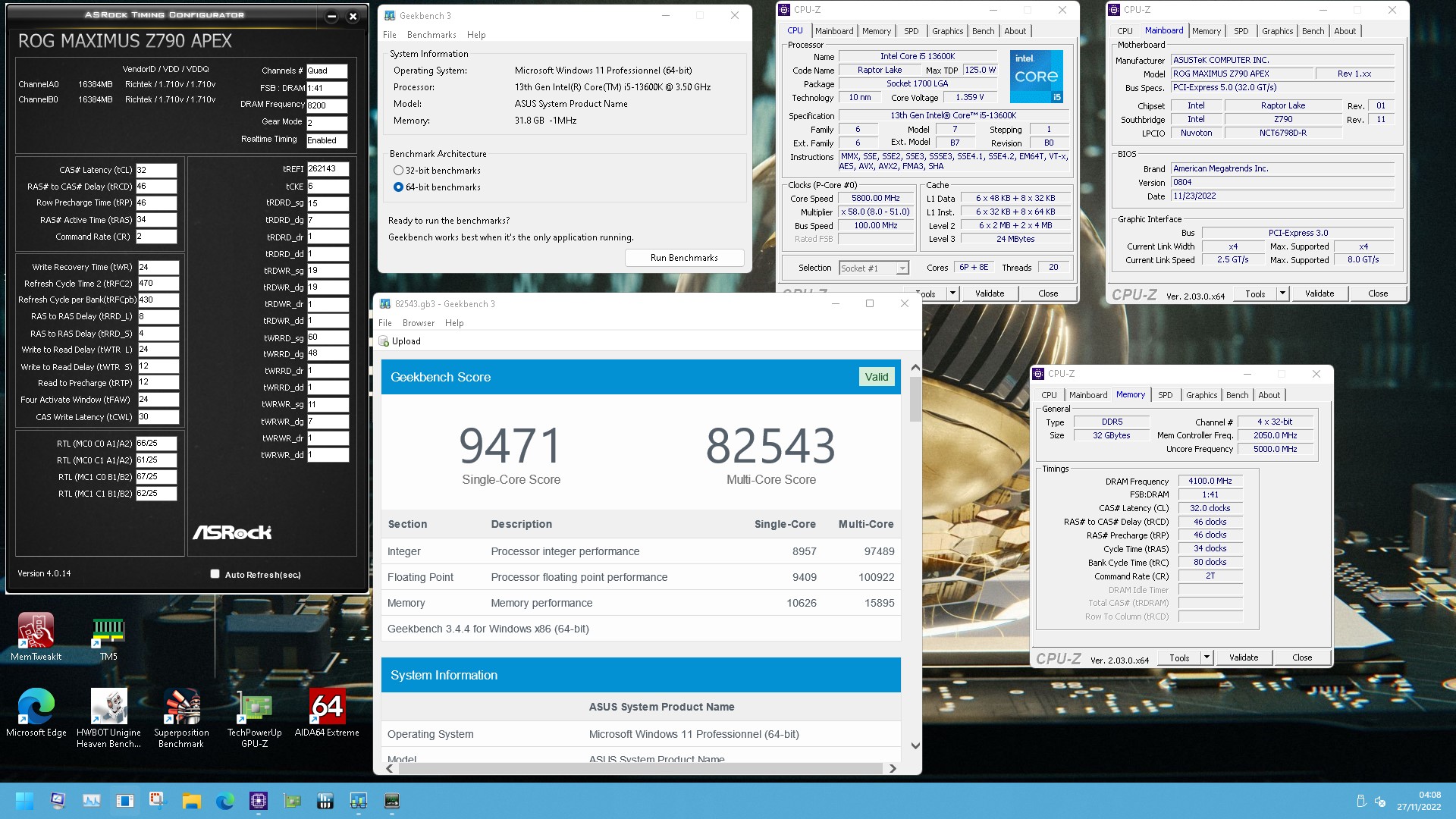Switch to Graphics tab in the CPU-Z Mainboard window
1456x819 pixels.
click(x=1277, y=31)
